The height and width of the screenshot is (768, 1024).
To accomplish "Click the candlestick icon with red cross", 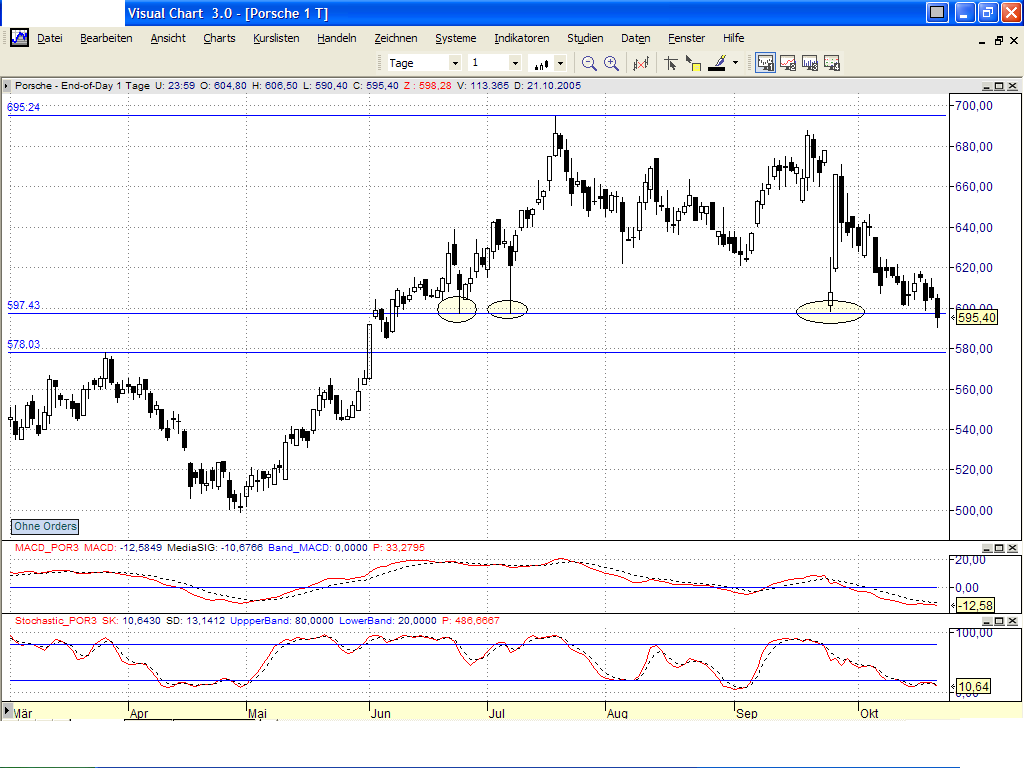I will [x=641, y=63].
